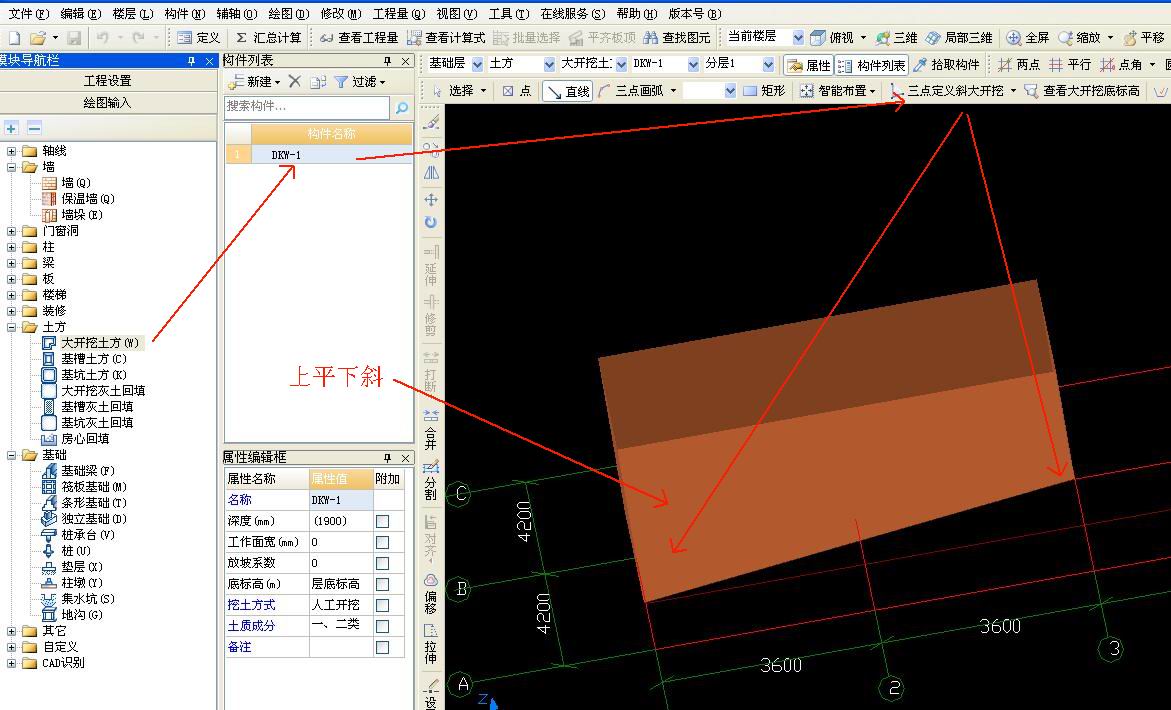Click 查看大开挖底标高 tool
This screenshot has width=1171, height=710.
click(1083, 91)
